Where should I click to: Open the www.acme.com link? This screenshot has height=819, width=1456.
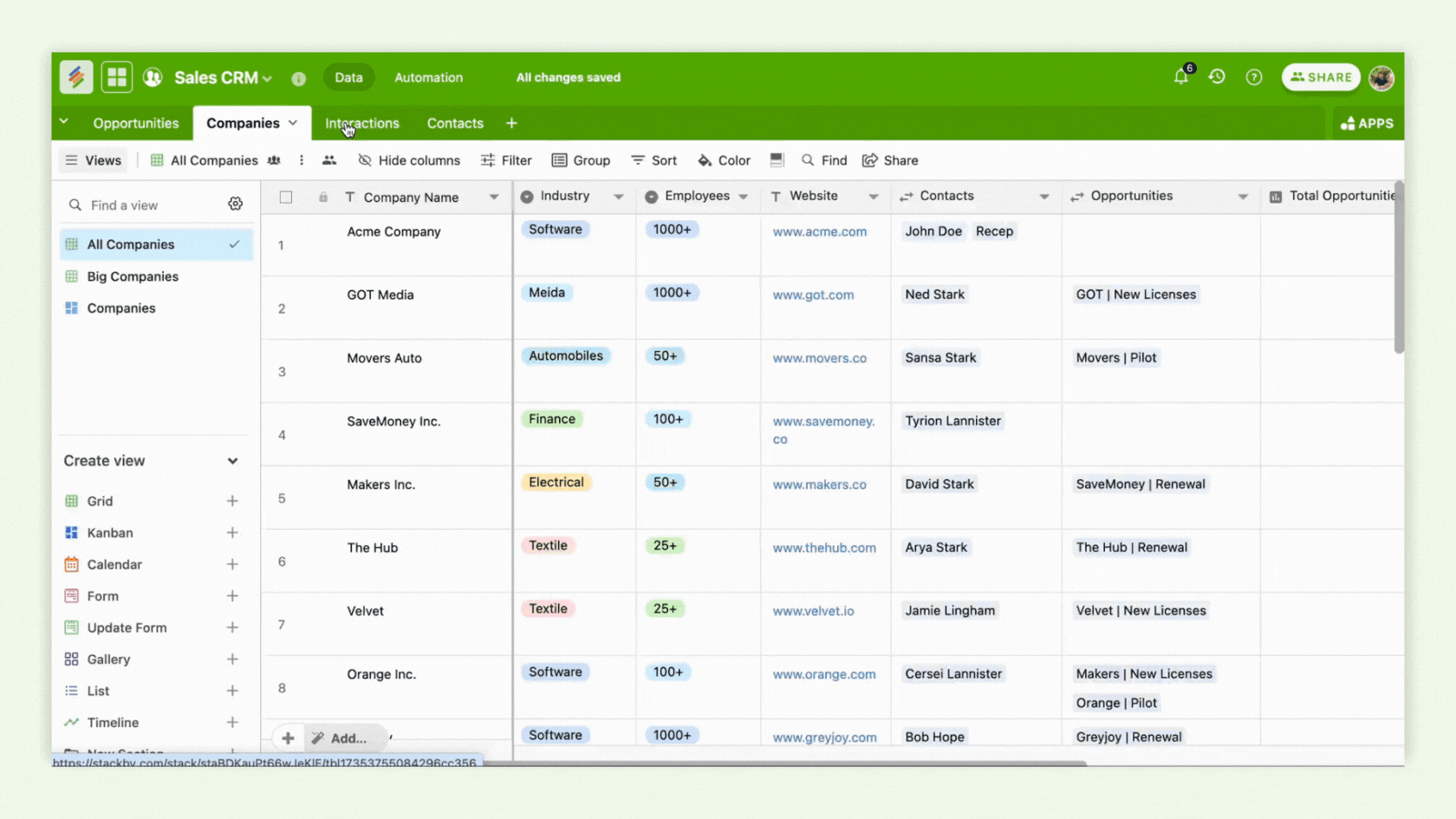tap(820, 231)
